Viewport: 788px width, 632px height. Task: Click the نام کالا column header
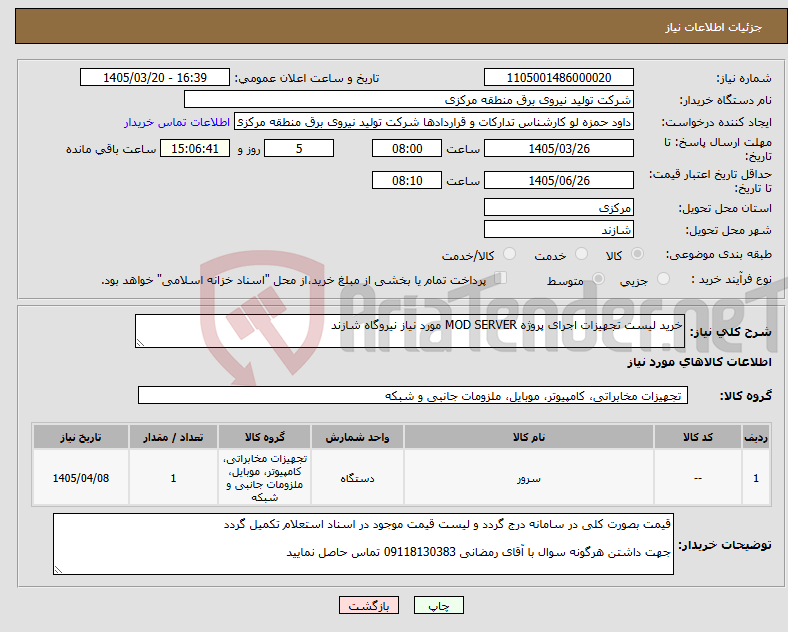(528, 437)
